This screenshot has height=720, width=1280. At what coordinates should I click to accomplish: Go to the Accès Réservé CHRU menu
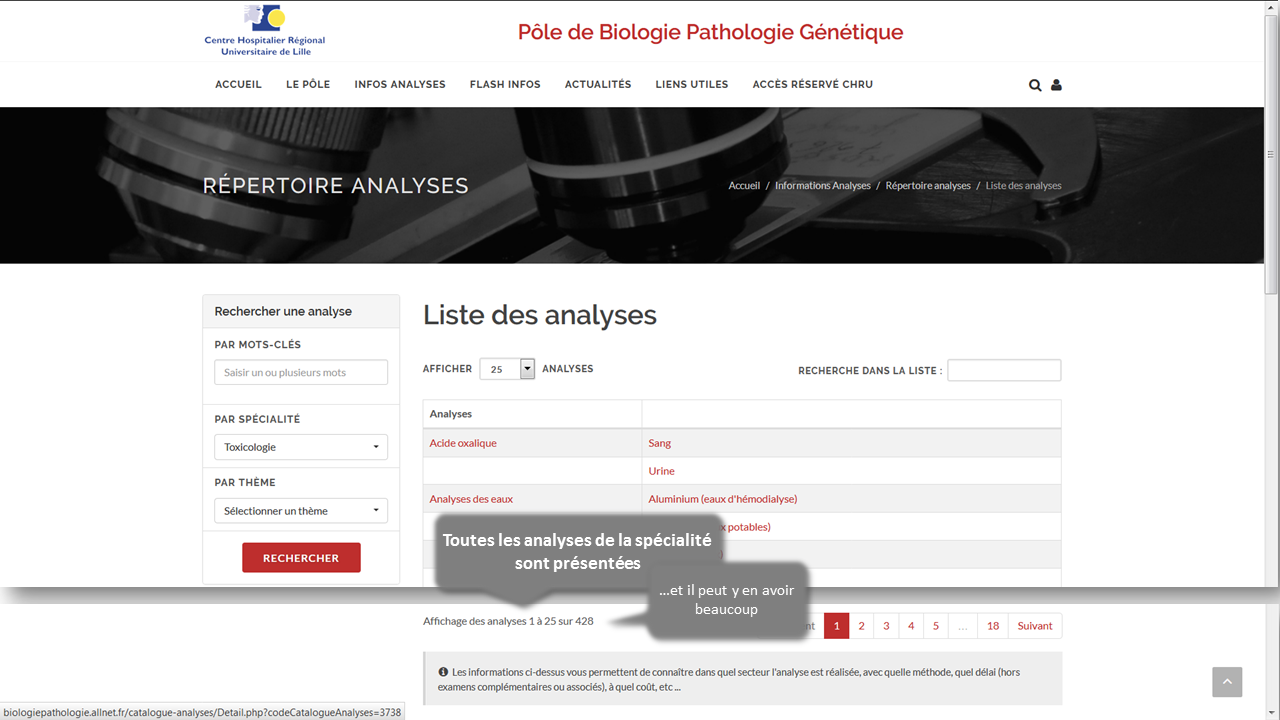[x=812, y=85]
